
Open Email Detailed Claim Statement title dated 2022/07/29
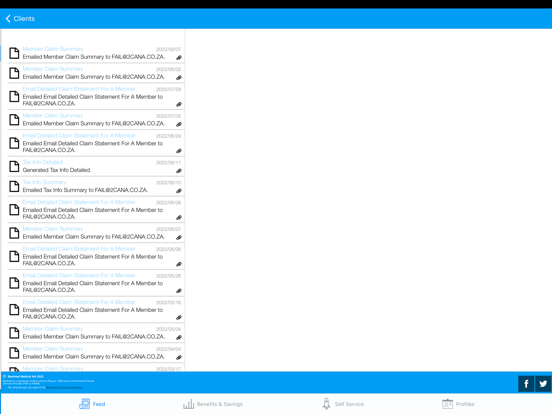(x=79, y=89)
